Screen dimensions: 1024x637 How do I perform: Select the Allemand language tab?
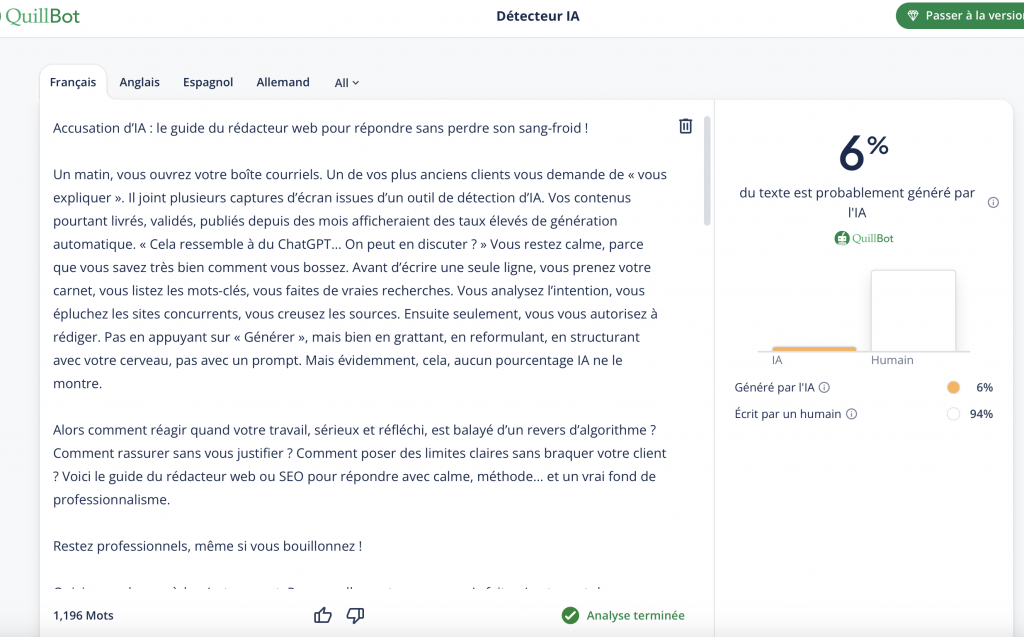pyautogui.click(x=283, y=82)
